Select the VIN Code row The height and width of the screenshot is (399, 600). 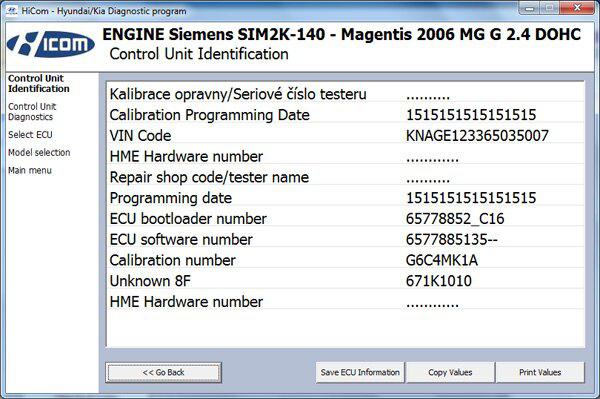[x=346, y=136]
